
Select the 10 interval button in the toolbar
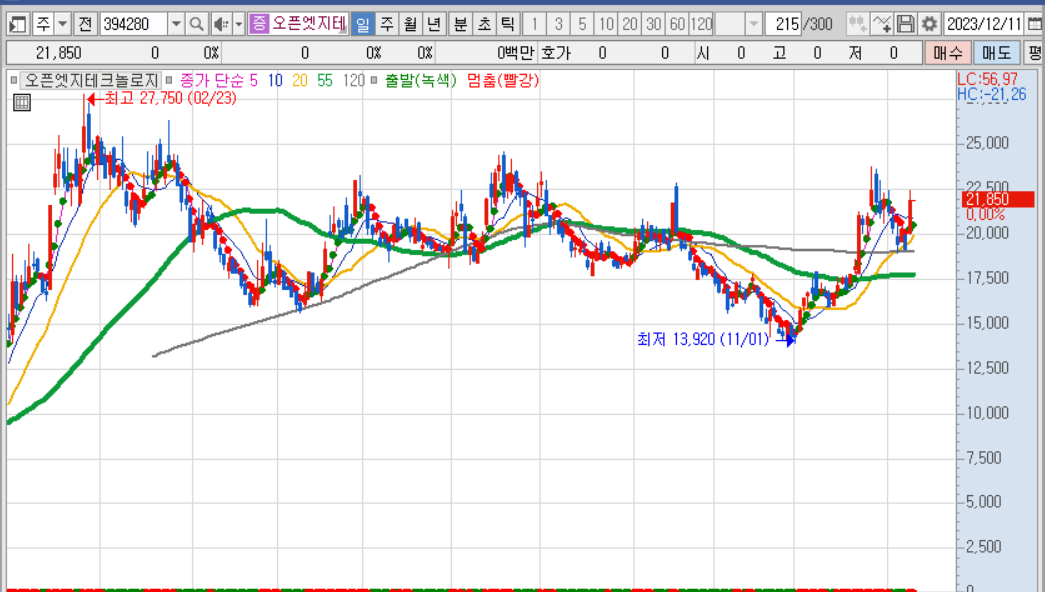[606, 25]
